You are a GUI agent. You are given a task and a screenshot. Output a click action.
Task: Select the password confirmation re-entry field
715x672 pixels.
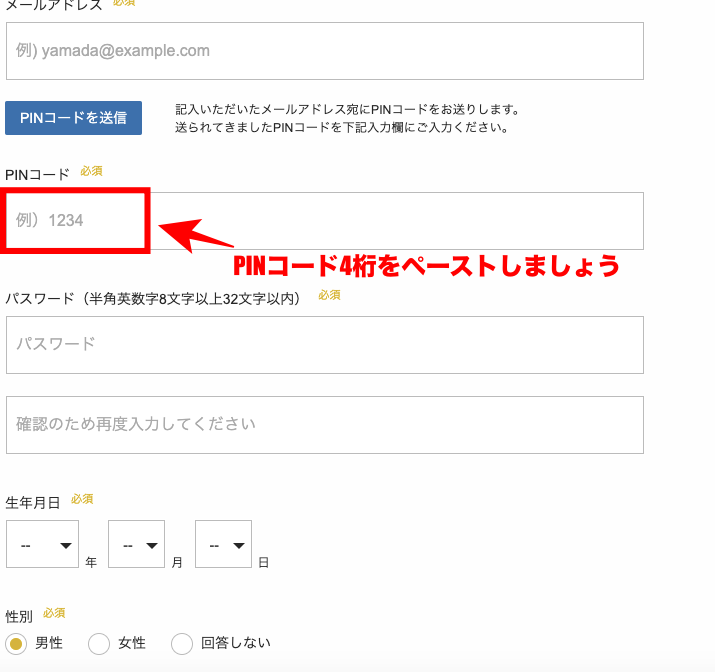point(324,425)
